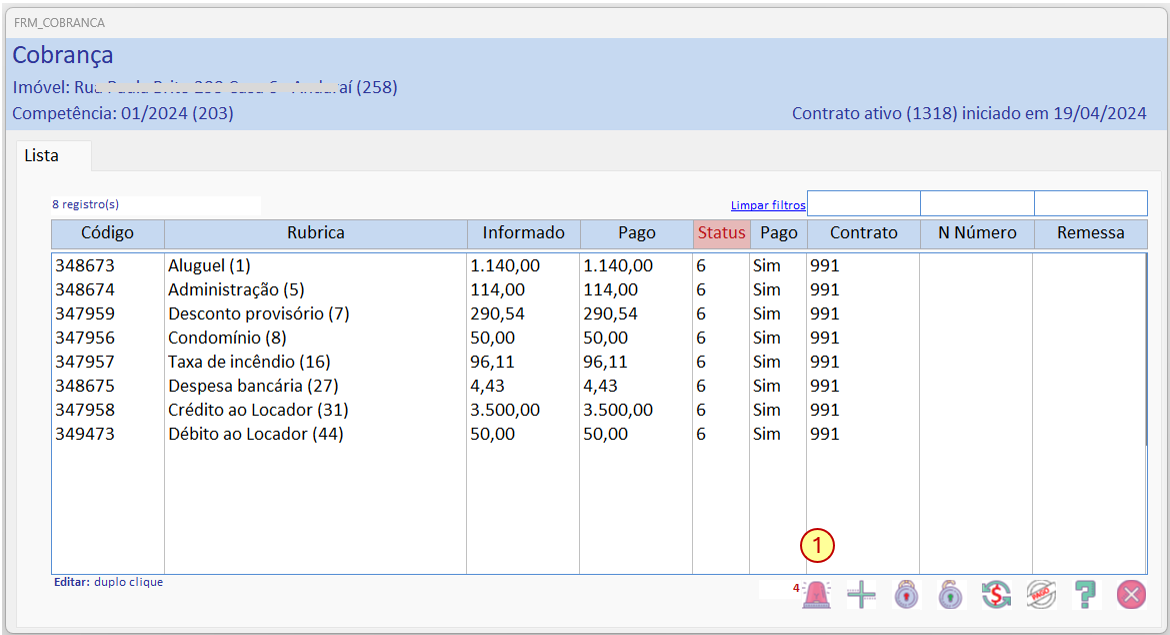Focus the filter field above Remessa column
1170x635 pixels.
[1091, 203]
